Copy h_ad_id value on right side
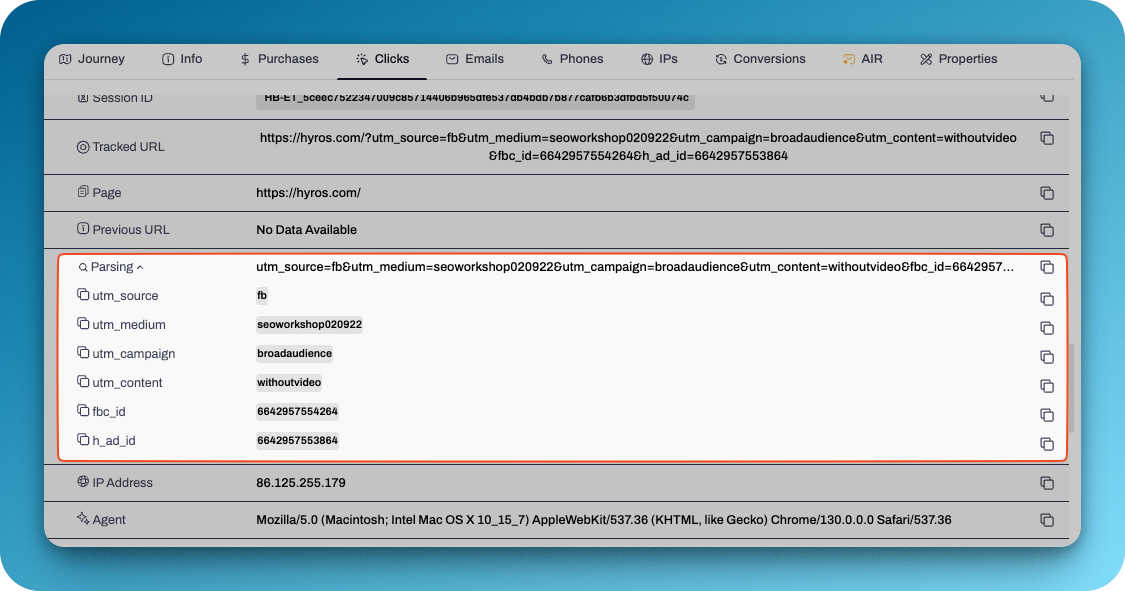 pyautogui.click(x=1047, y=444)
